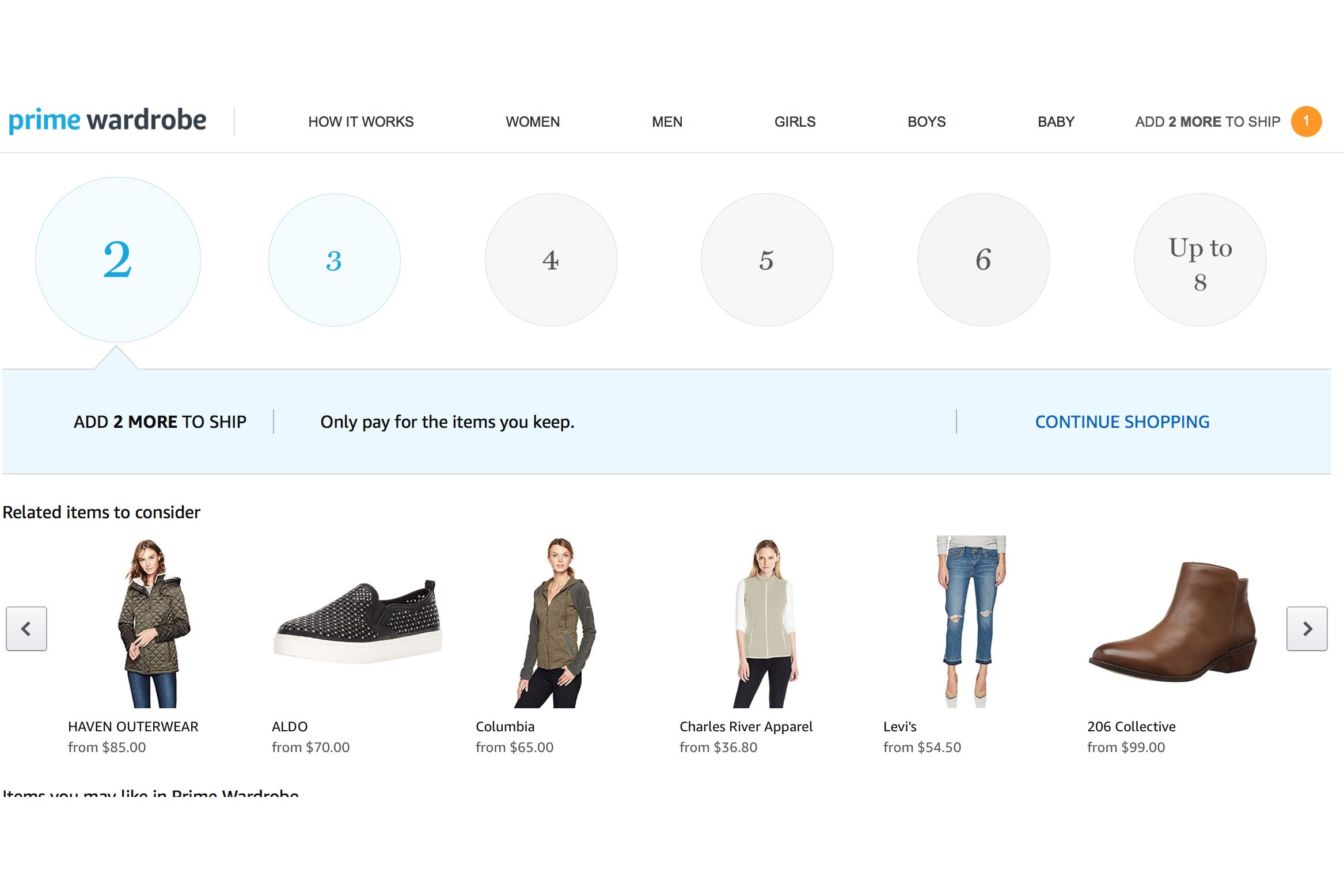Screen dimensions: 1344x896
Task: Select the circle numbered 6
Action: click(984, 260)
